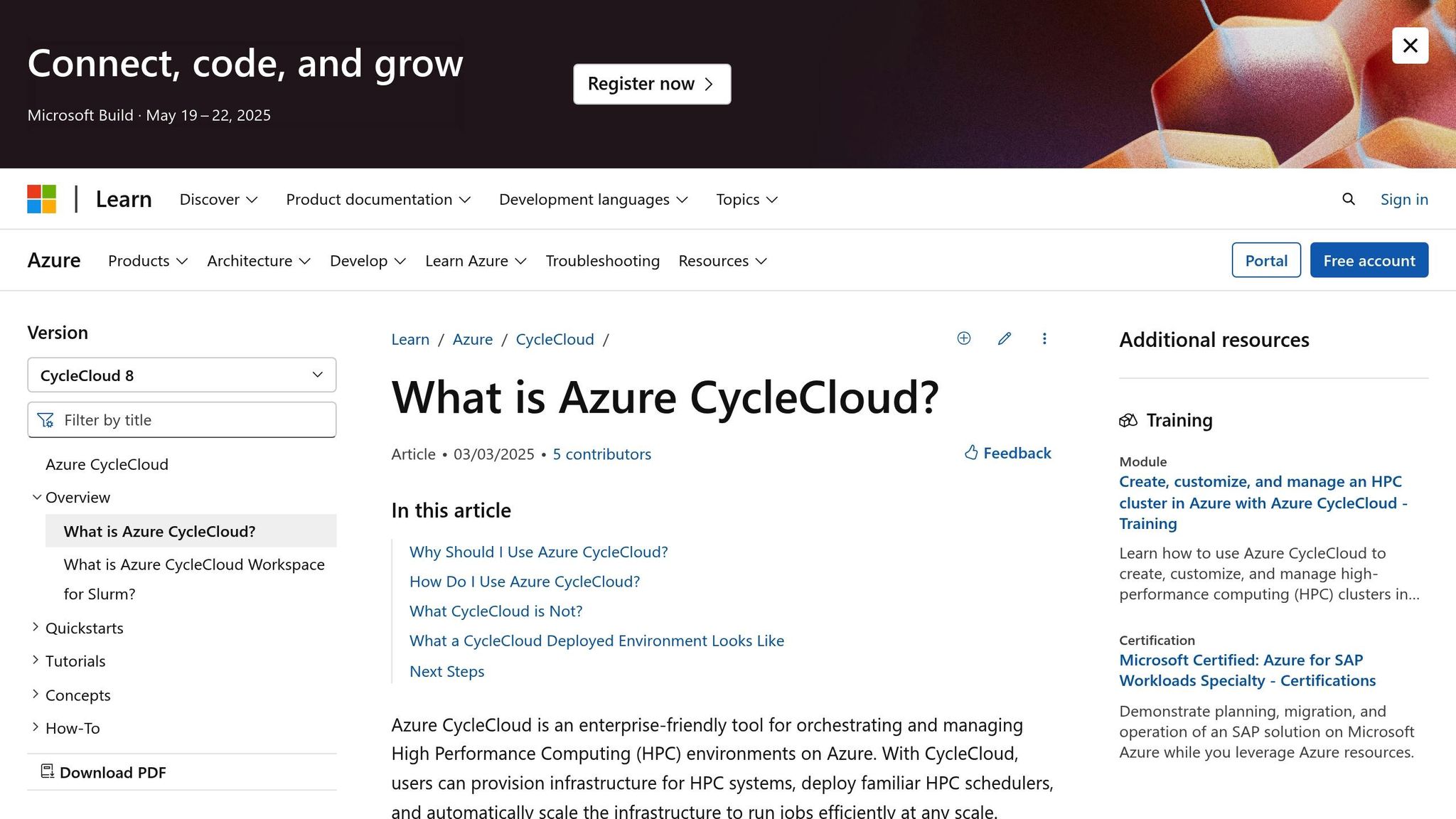Open the Azure Products dropdown
The image size is (1456, 819).
pyautogui.click(x=148, y=261)
